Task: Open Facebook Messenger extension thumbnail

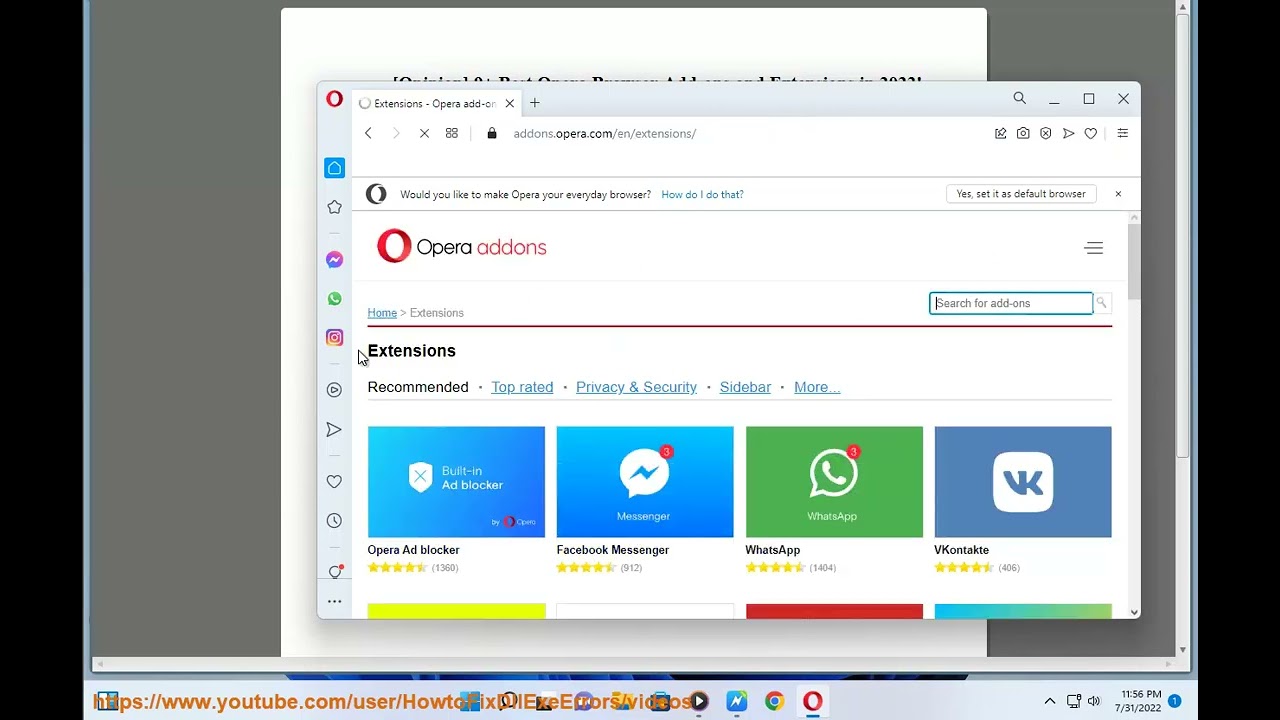Action: pyautogui.click(x=645, y=482)
